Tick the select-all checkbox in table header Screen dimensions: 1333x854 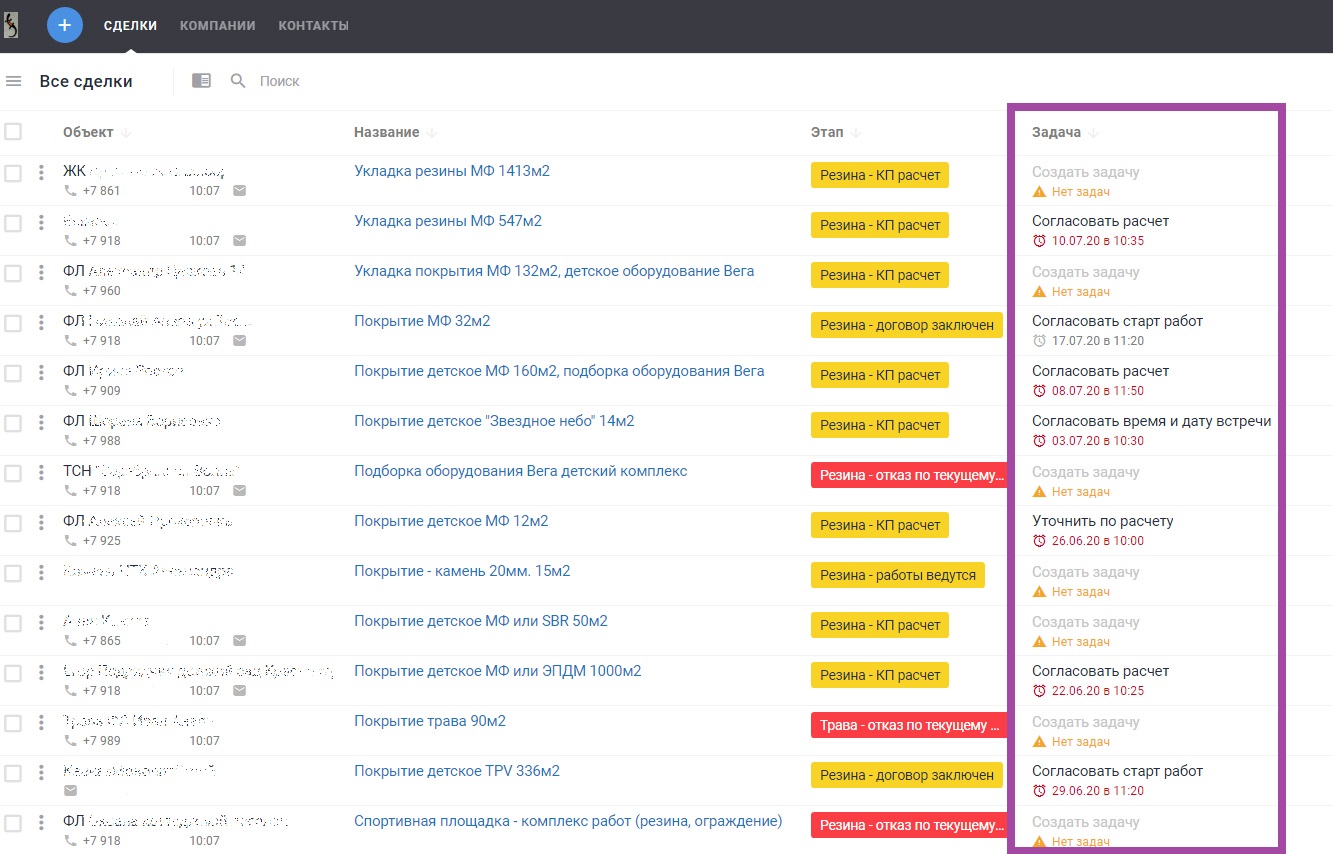(x=13, y=132)
